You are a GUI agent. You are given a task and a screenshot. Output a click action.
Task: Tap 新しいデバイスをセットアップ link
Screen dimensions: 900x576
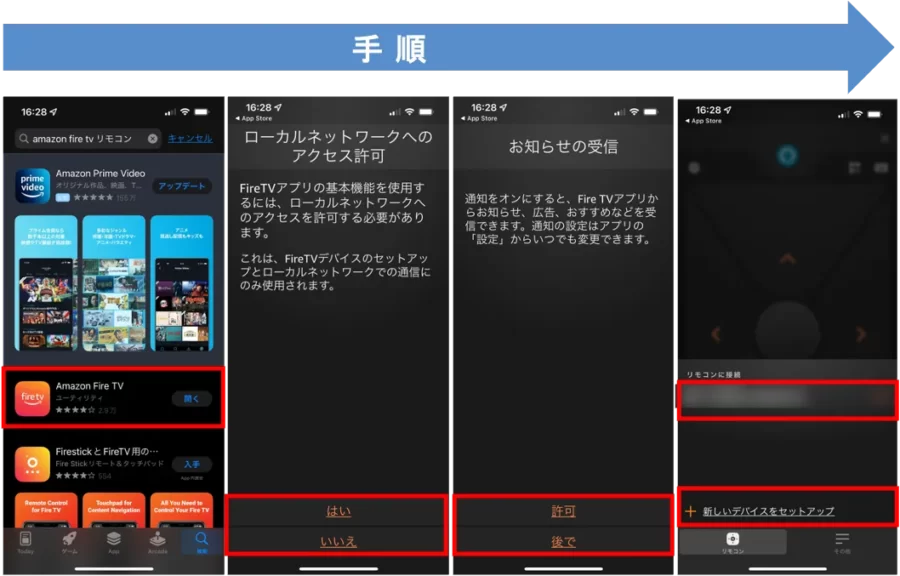(x=768, y=511)
